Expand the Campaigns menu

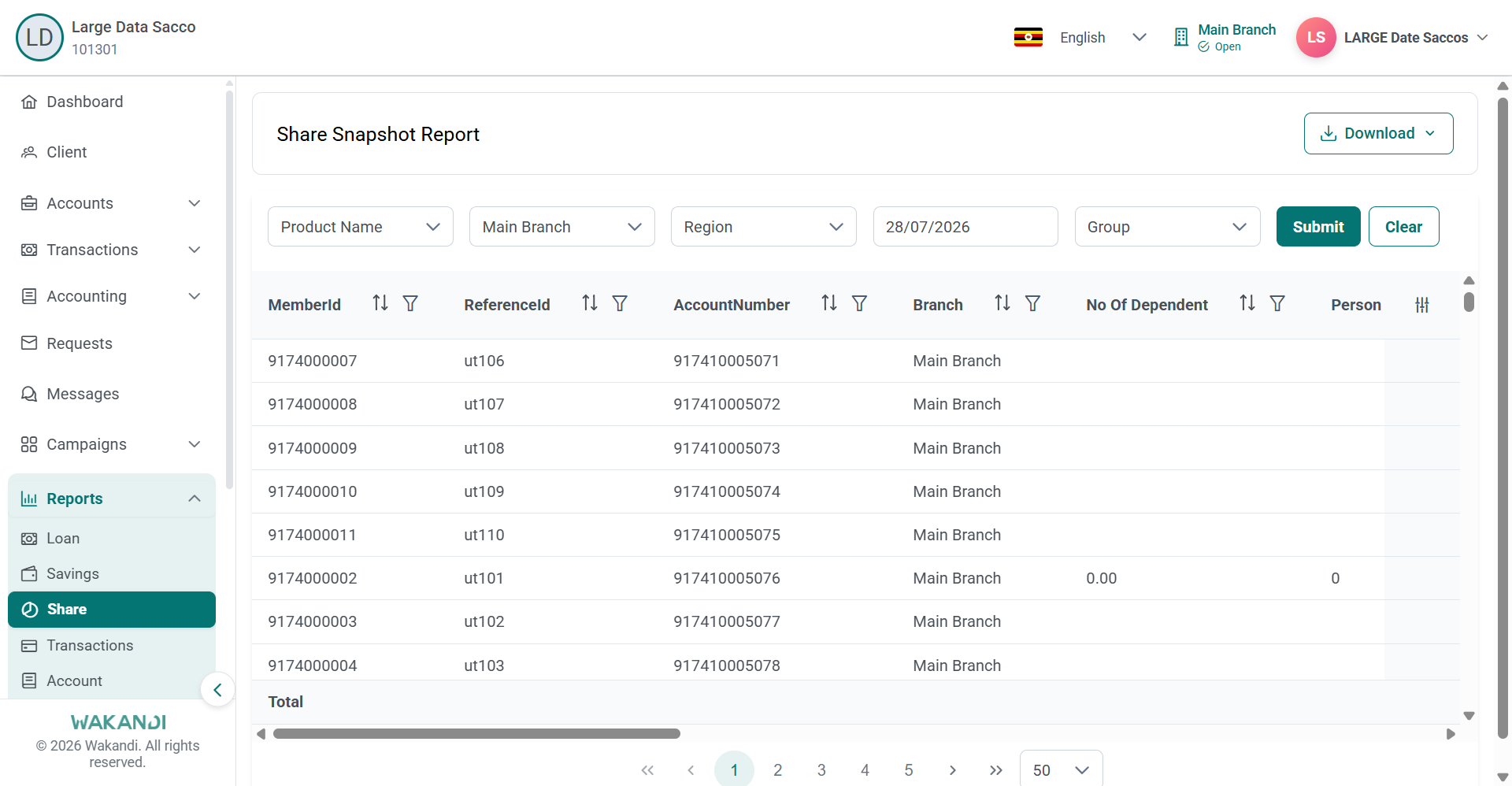pos(112,444)
